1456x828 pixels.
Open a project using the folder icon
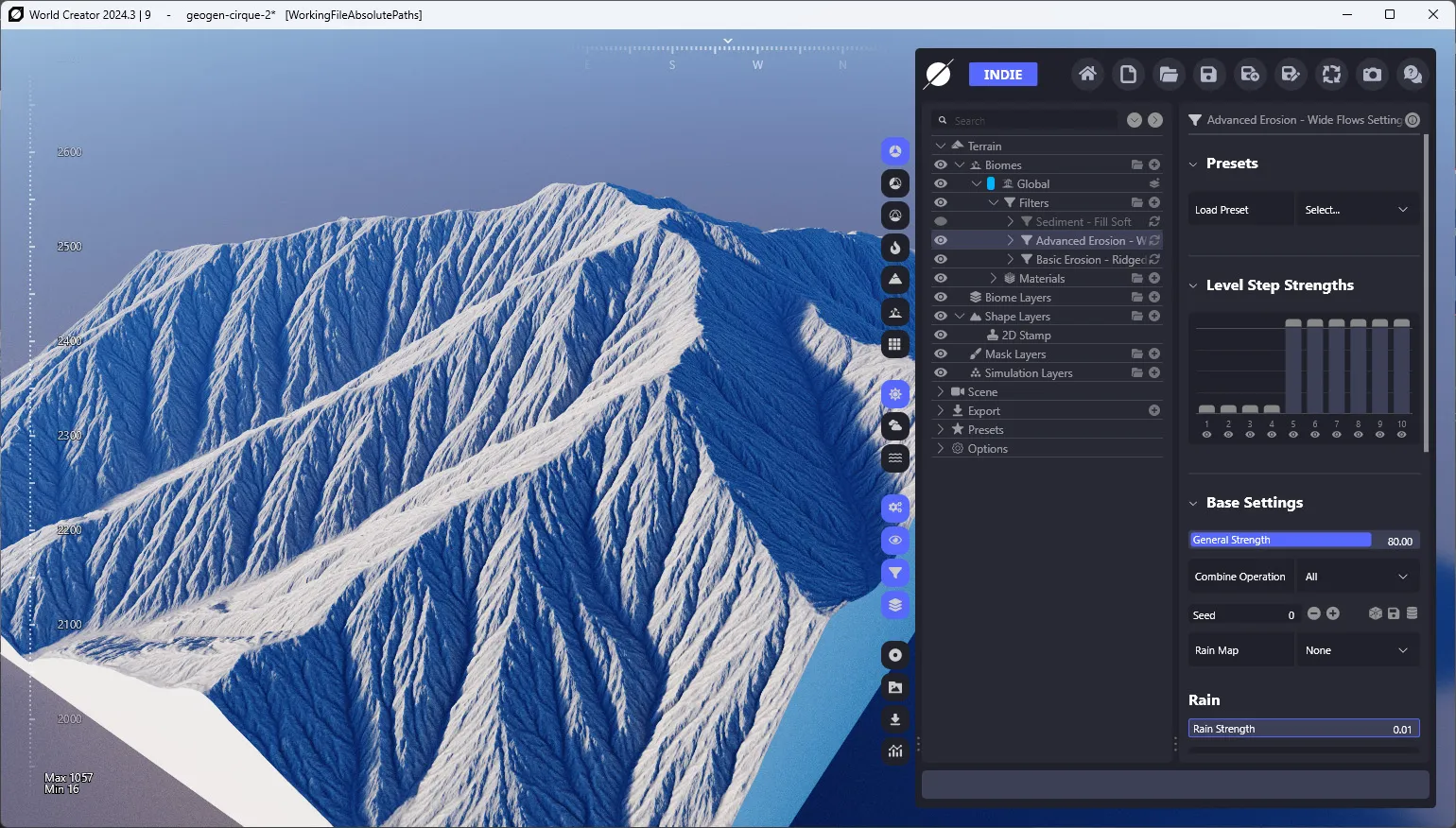point(1169,74)
